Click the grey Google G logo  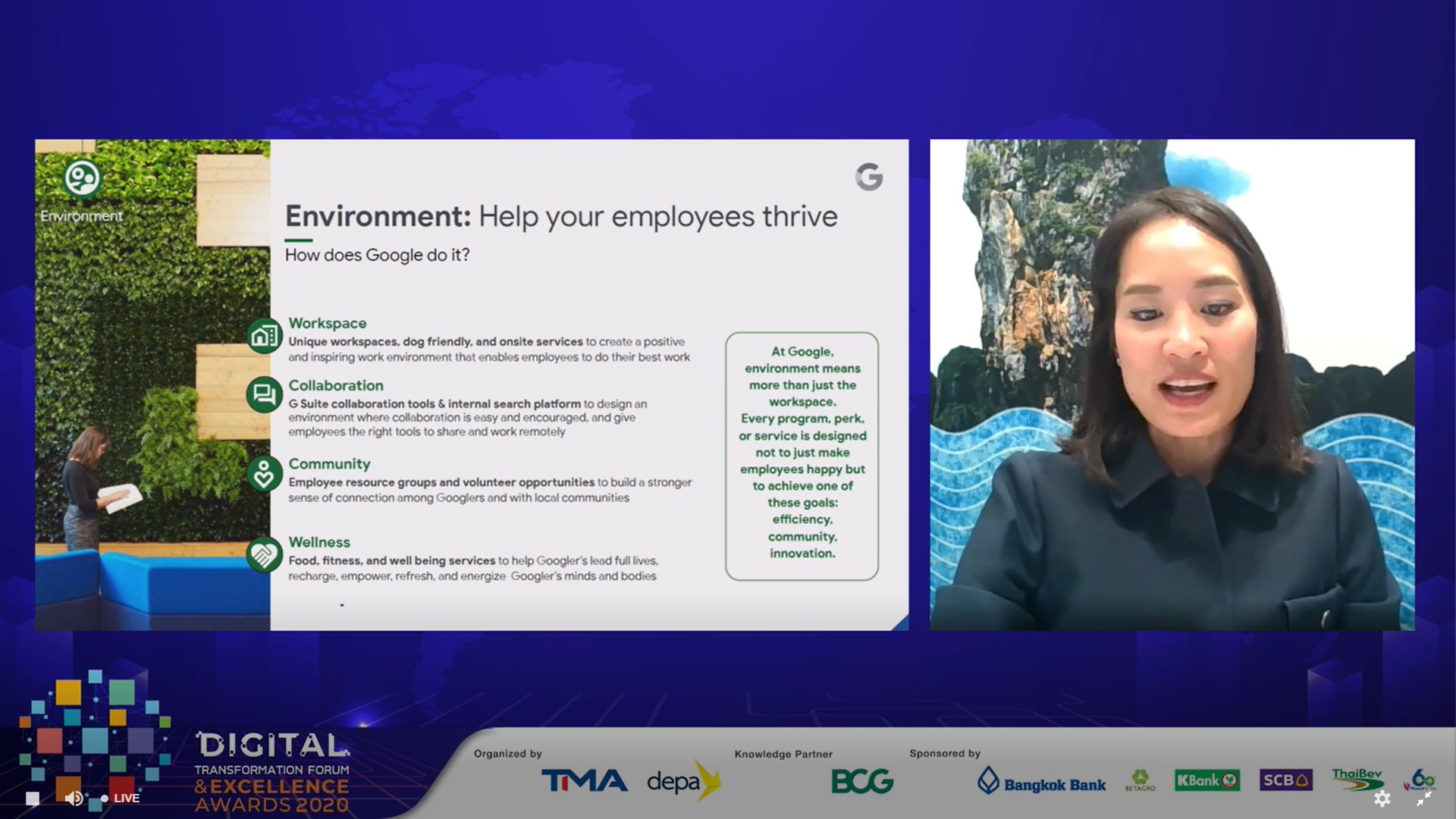click(869, 177)
